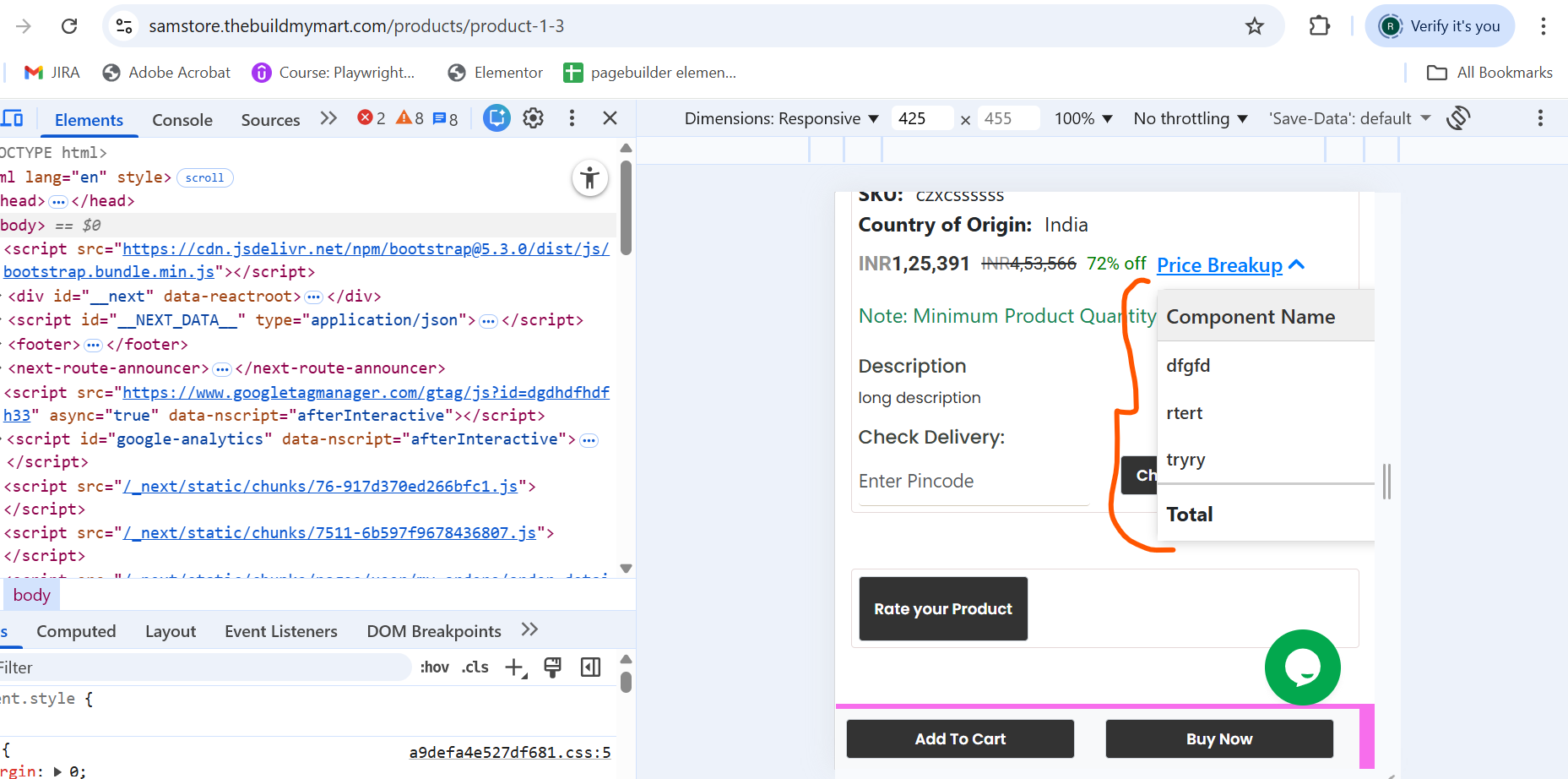This screenshot has height=779, width=1568.
Task: Open the AI assistance icon in DevTools
Action: tap(496, 118)
